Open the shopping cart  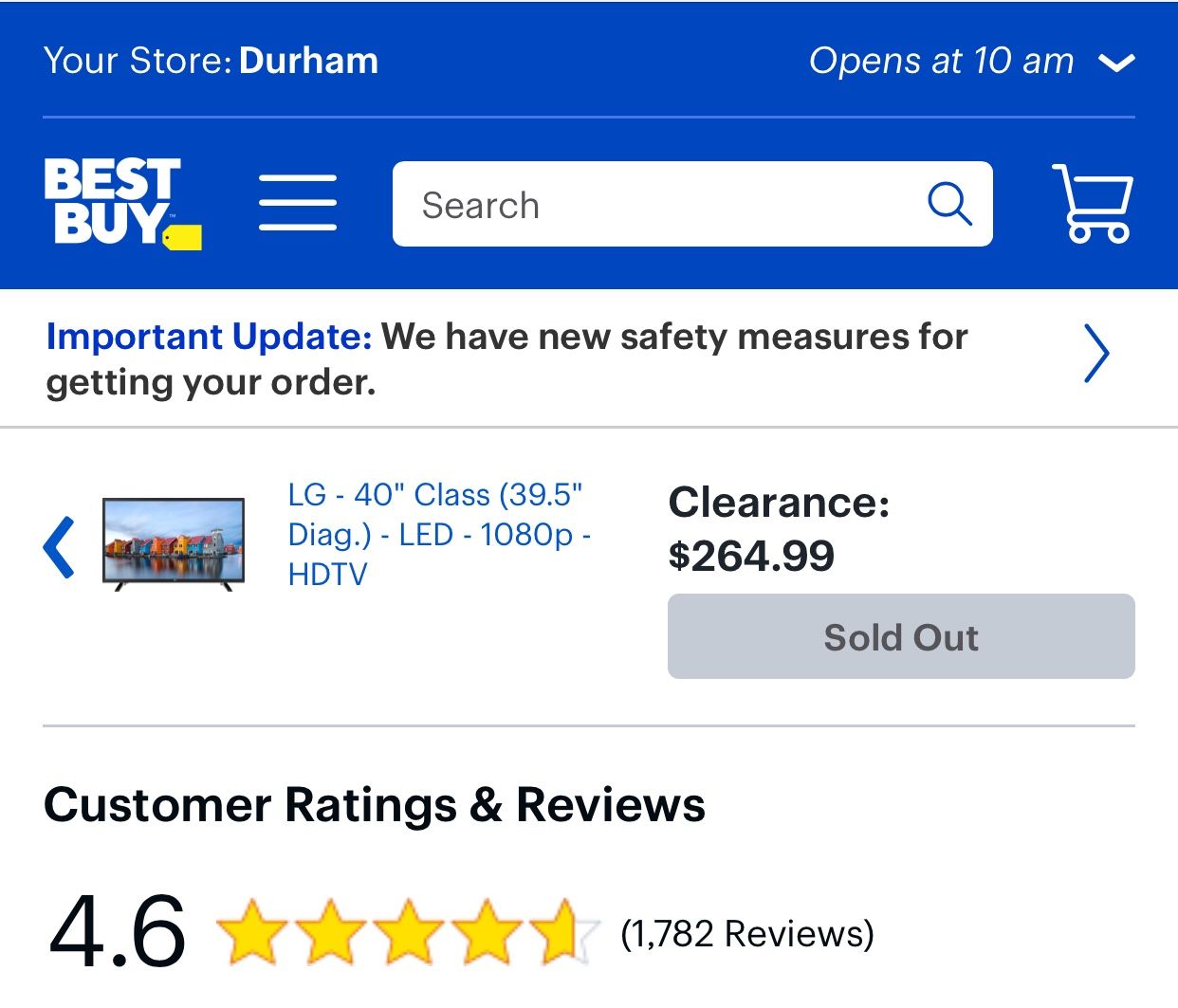coord(1093,203)
